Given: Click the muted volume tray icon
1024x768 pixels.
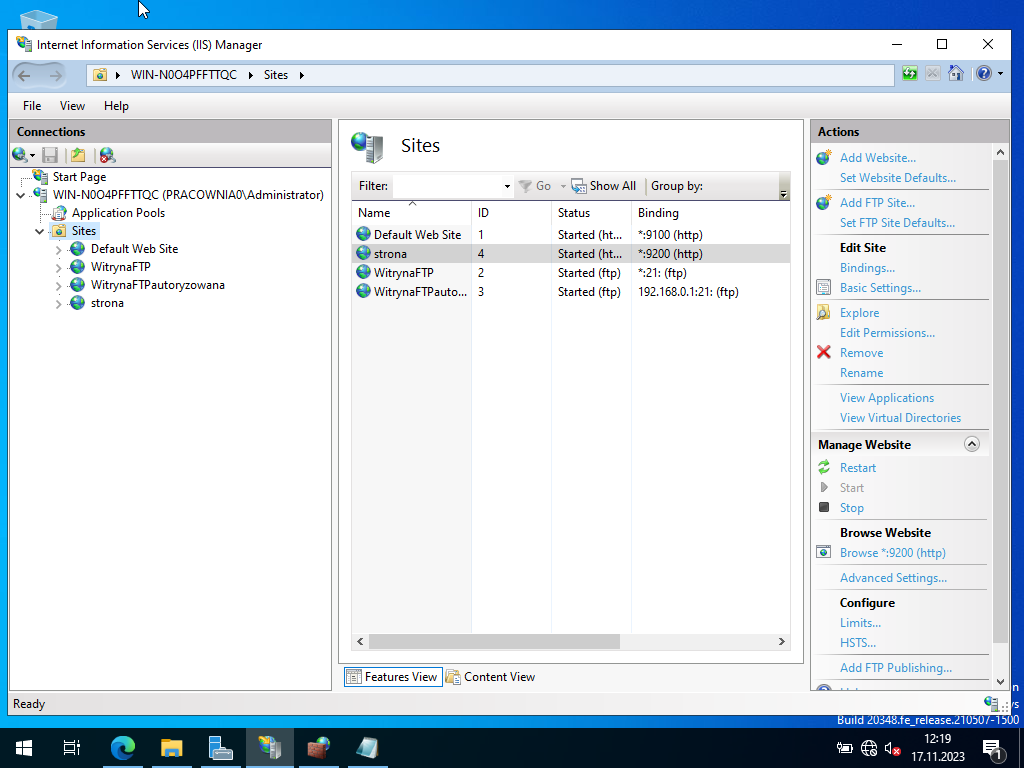Looking at the screenshot, I should tap(893, 748).
